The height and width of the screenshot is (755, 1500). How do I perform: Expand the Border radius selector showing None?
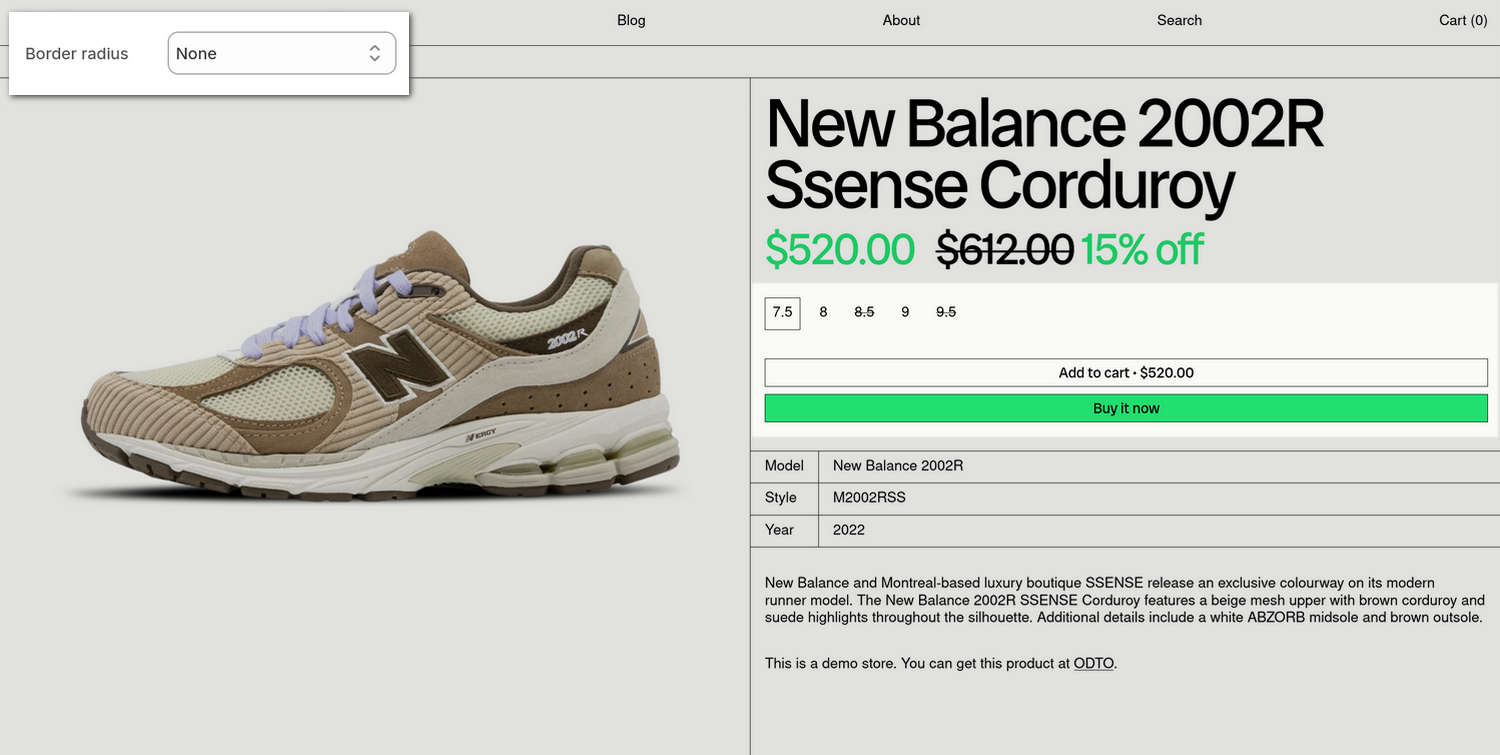(x=281, y=52)
